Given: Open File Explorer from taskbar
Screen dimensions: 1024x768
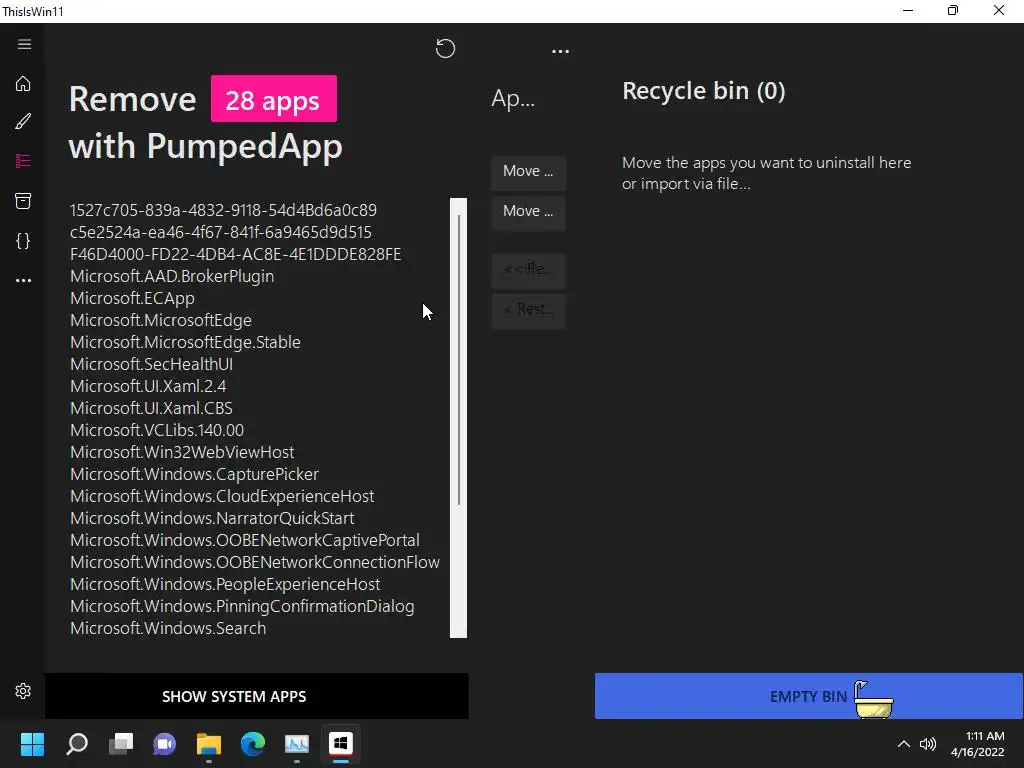Looking at the screenshot, I should click(209, 744).
